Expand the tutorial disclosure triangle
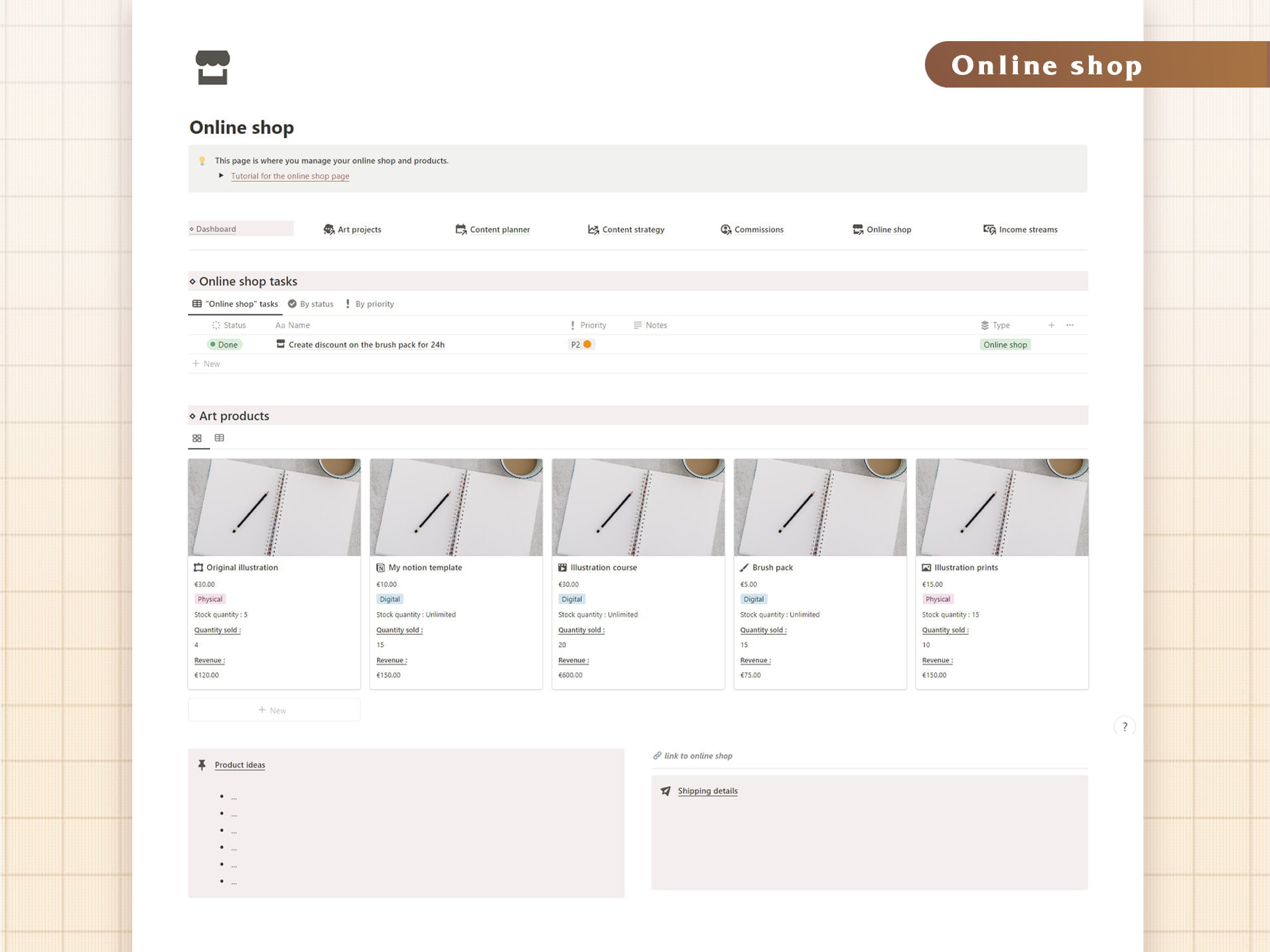This screenshot has height=952, width=1270. (x=221, y=175)
